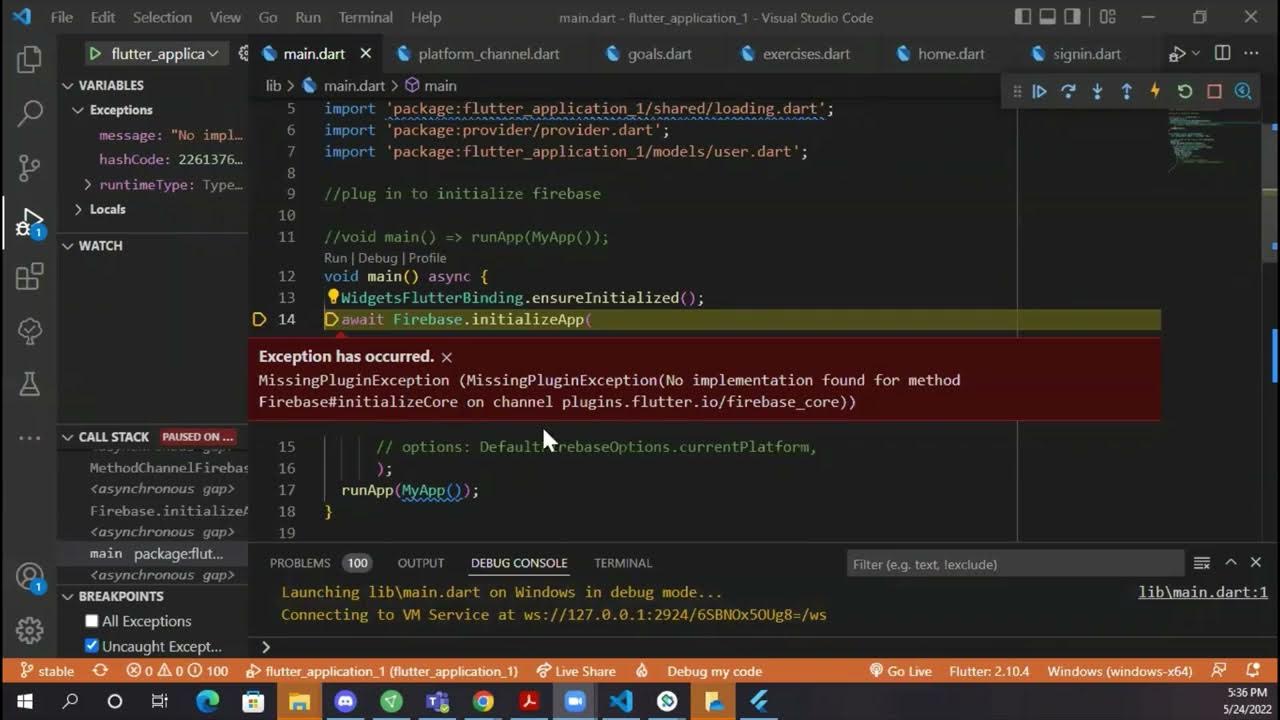Customize layout icon in title bar
This screenshot has height=720, width=1280.
1107,17
